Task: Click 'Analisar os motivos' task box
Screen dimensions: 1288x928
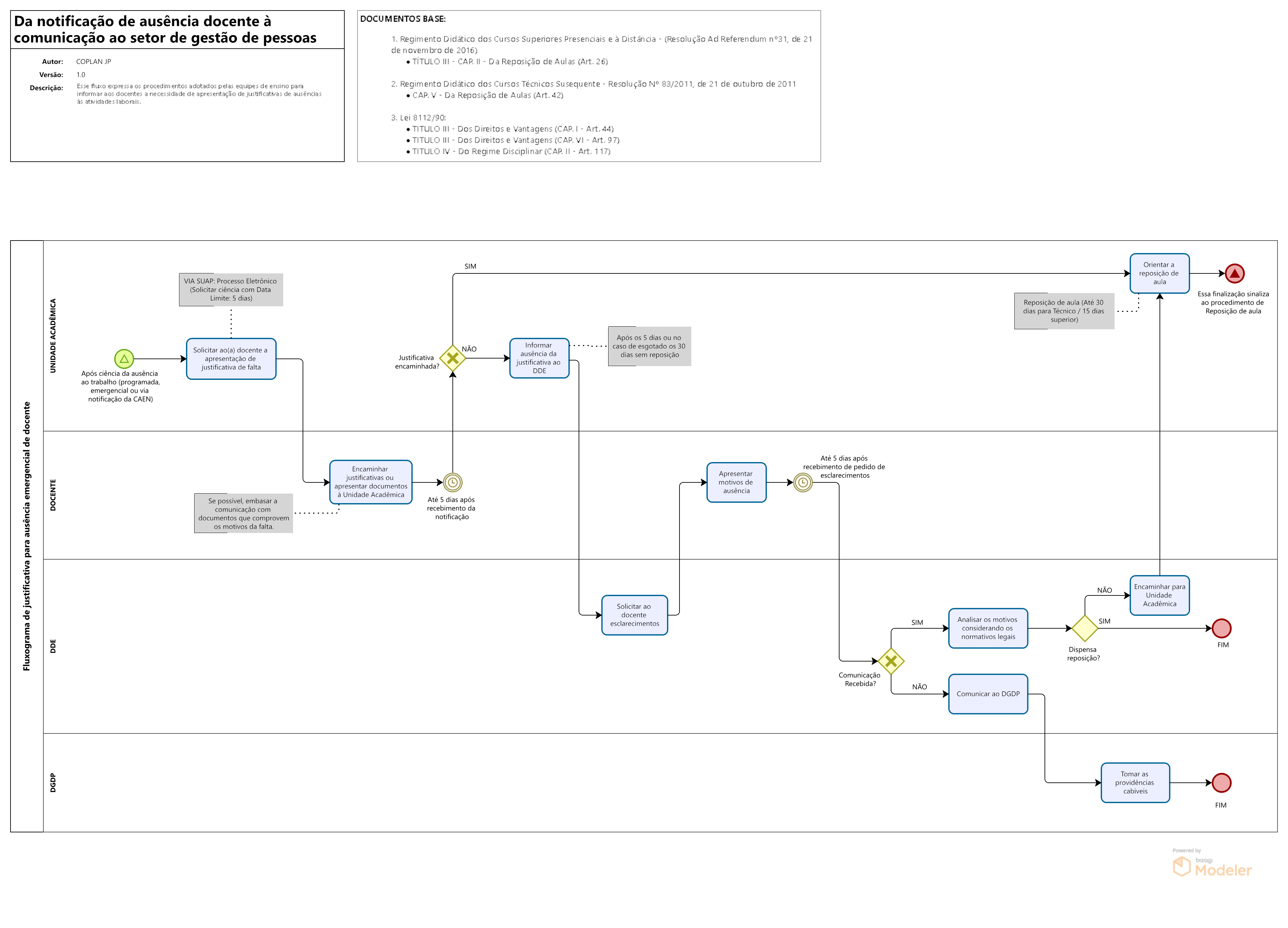Action: [x=988, y=629]
